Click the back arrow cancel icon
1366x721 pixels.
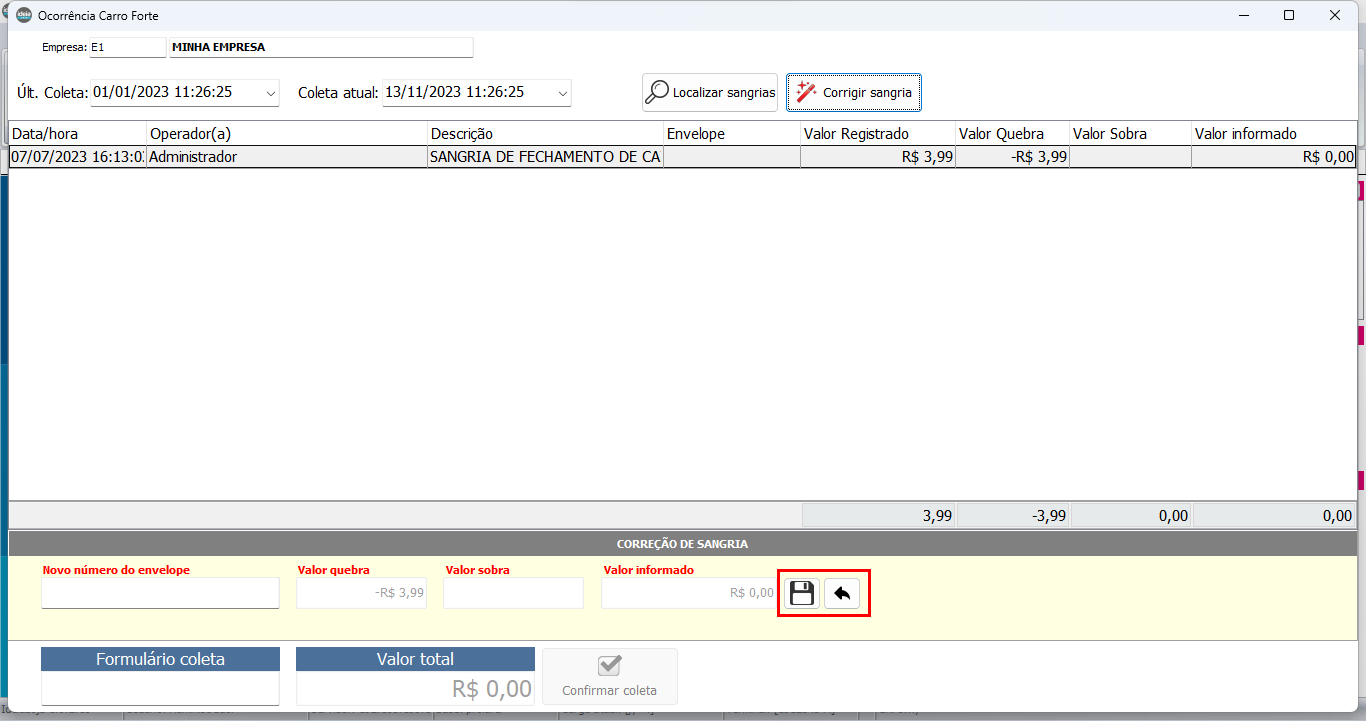pos(842,593)
